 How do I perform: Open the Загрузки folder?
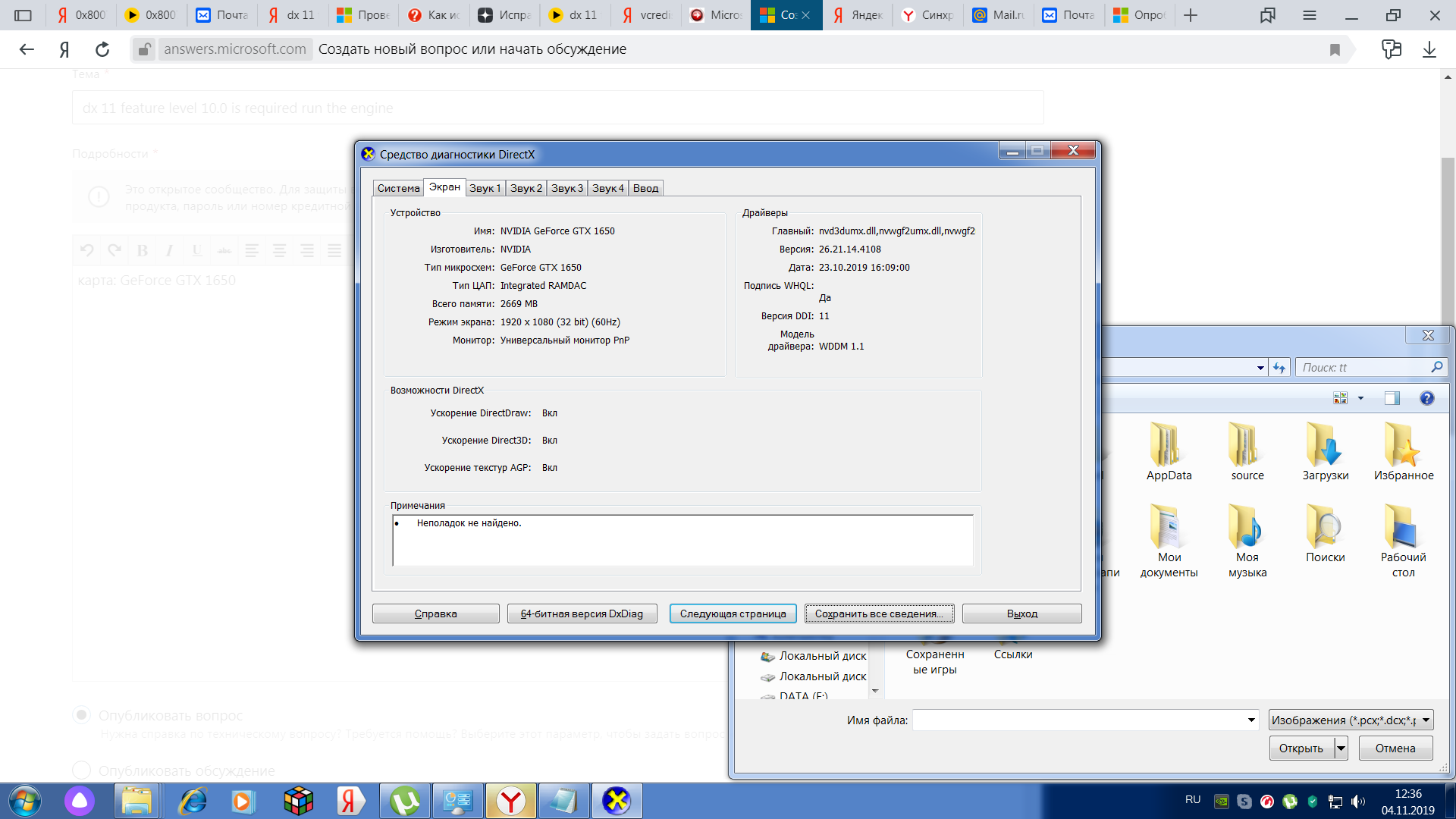point(1326,452)
